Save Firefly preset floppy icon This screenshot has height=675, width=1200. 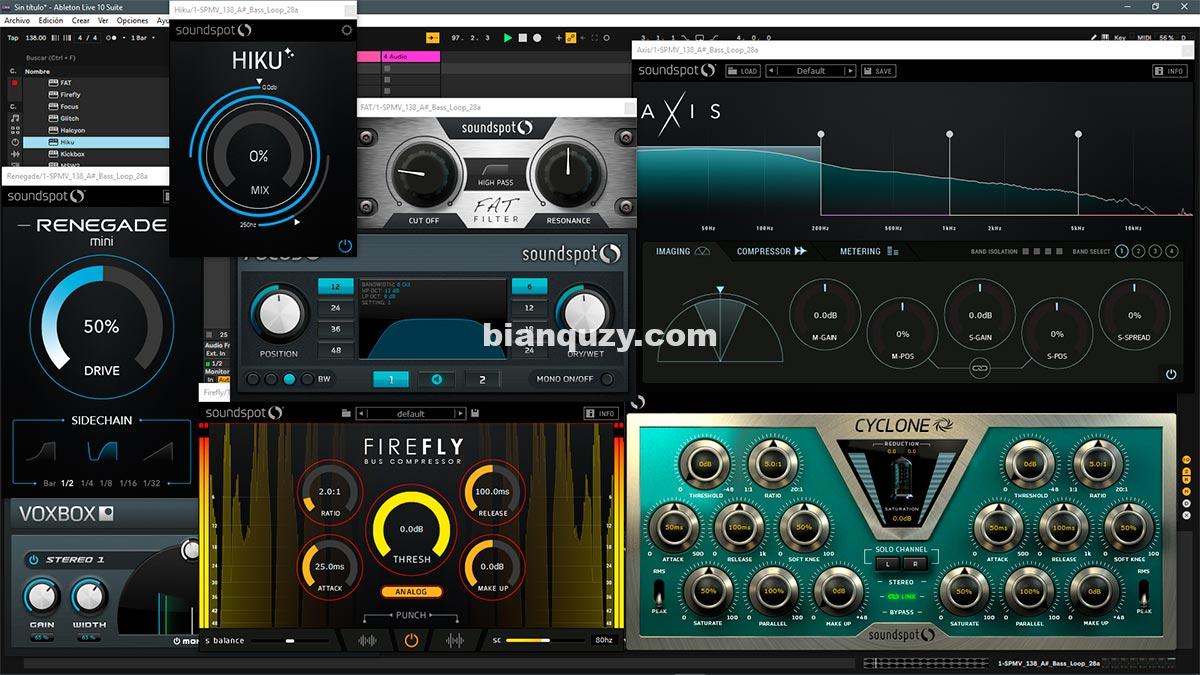475,413
